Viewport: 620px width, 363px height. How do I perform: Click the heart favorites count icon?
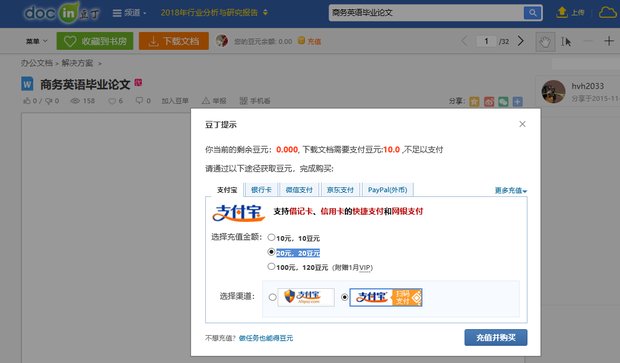pyautogui.click(x=112, y=101)
